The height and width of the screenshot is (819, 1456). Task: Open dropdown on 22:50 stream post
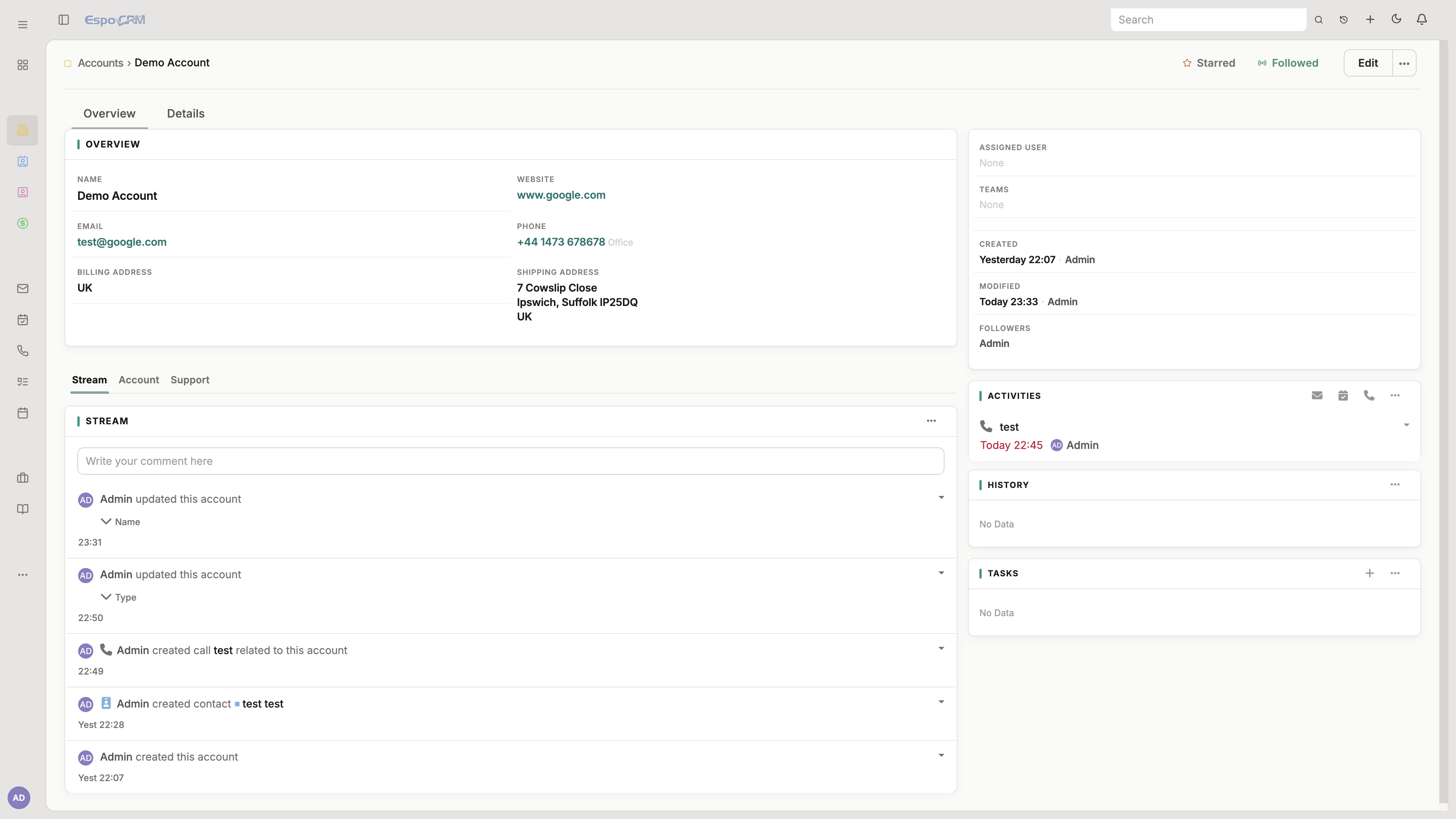(941, 573)
